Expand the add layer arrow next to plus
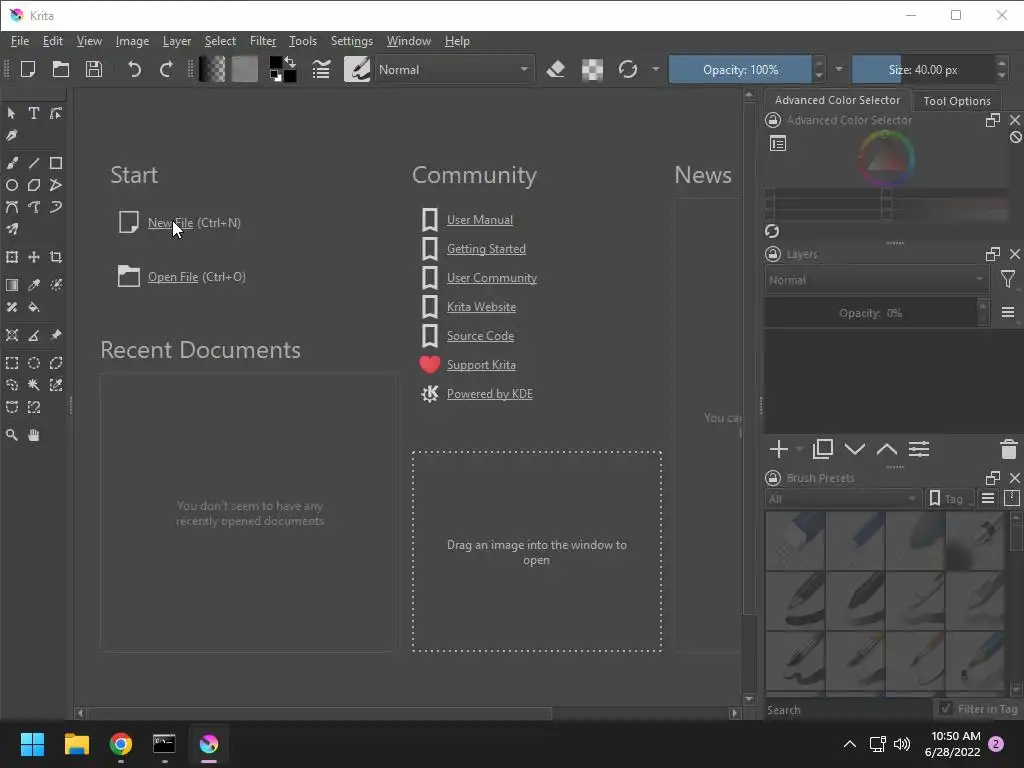This screenshot has width=1024, height=768. coord(799,449)
